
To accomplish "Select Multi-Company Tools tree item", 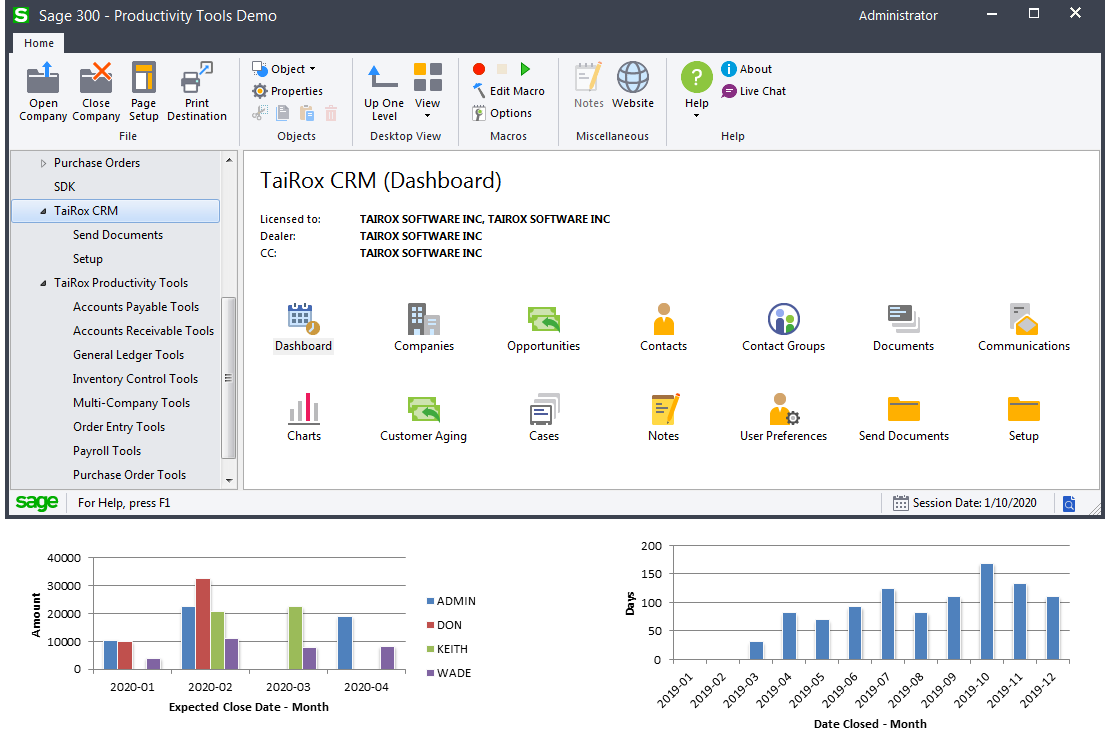I will tap(132, 404).
